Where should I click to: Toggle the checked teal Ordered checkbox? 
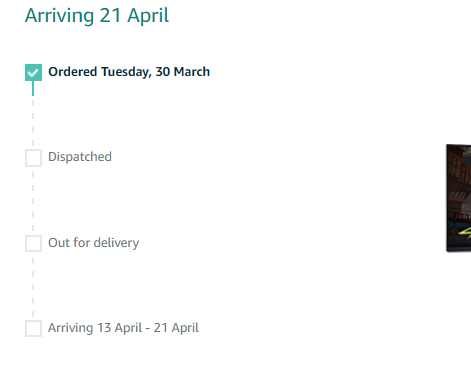click(x=33, y=72)
